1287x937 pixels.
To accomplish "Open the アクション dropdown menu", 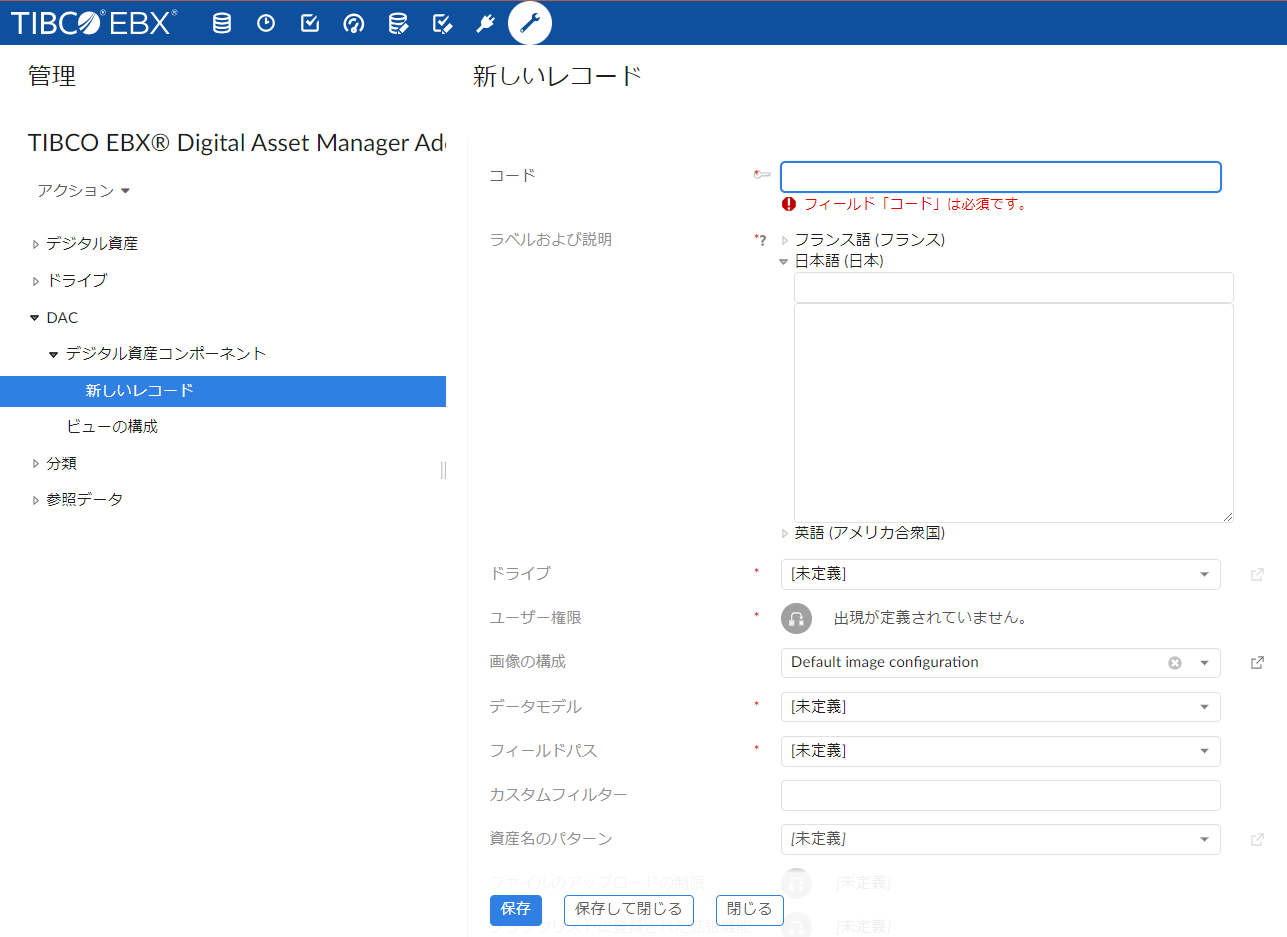I will (x=84, y=190).
